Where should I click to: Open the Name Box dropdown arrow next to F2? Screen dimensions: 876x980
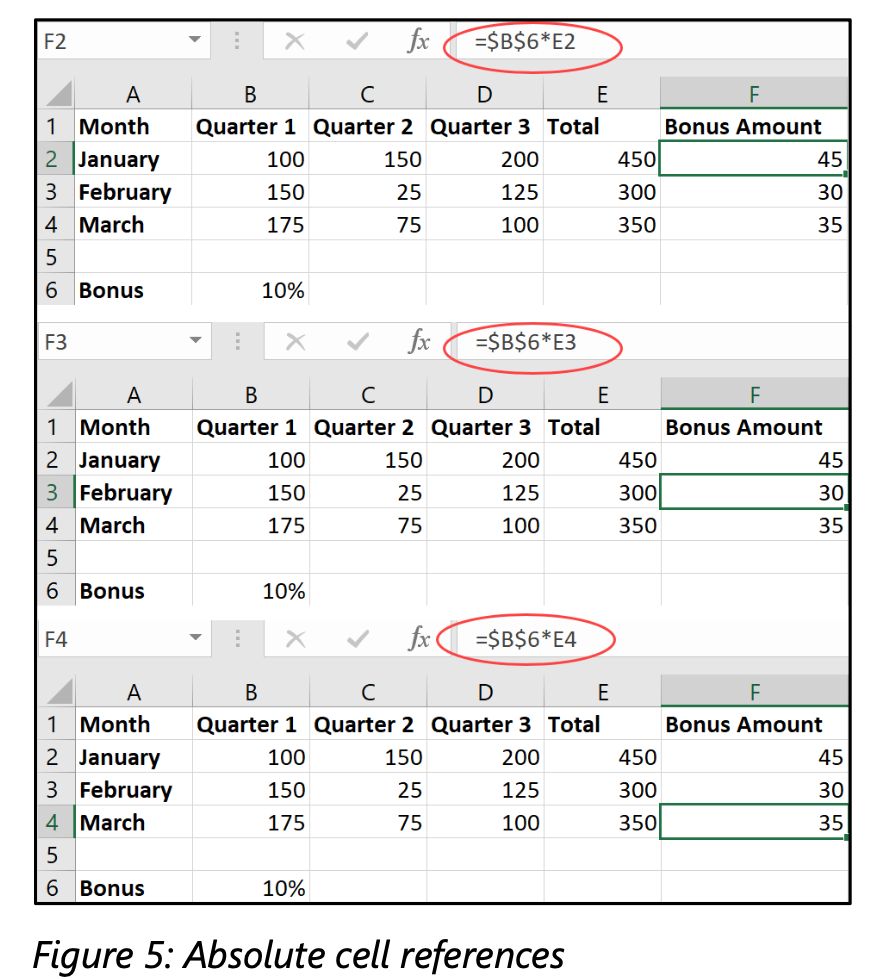tap(195, 41)
